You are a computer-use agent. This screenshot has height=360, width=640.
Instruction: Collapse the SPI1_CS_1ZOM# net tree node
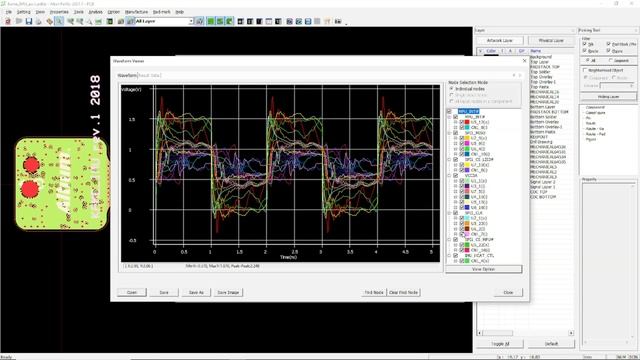click(x=450, y=160)
